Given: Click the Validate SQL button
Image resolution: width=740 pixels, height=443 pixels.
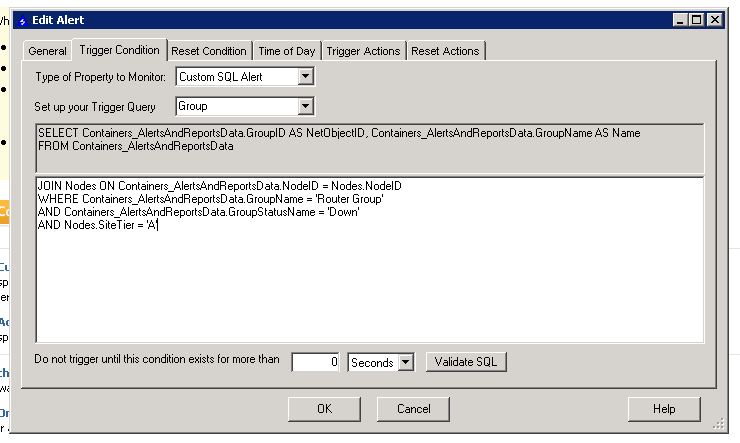Looking at the screenshot, I should 466,362.
